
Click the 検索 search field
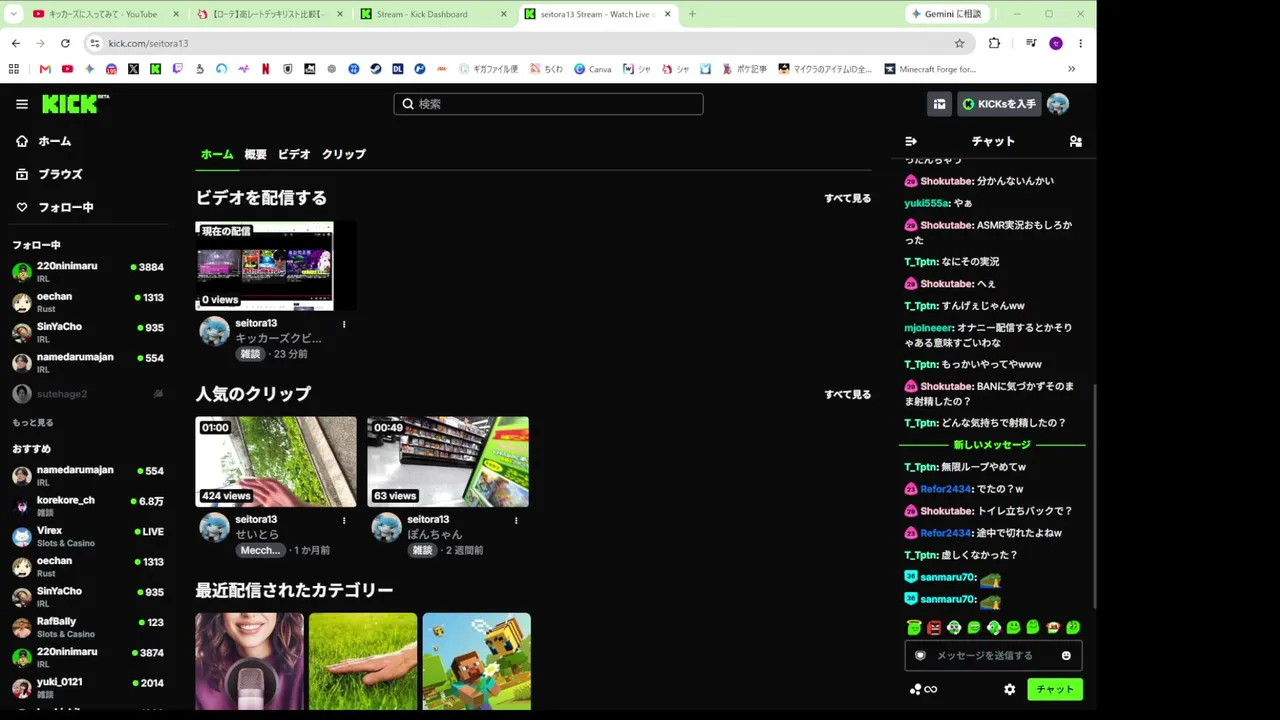point(548,104)
